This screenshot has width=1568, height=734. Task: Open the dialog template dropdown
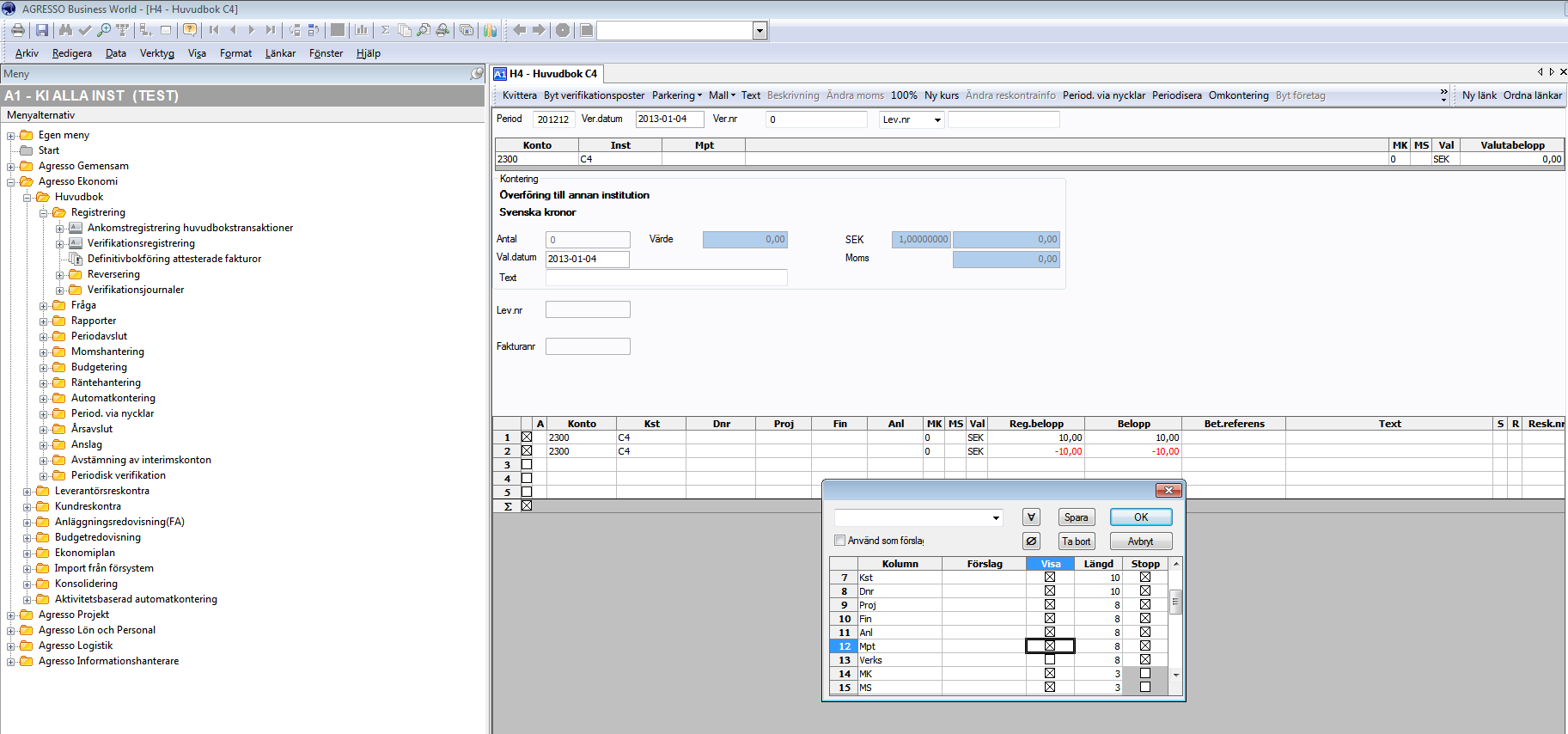(x=996, y=517)
